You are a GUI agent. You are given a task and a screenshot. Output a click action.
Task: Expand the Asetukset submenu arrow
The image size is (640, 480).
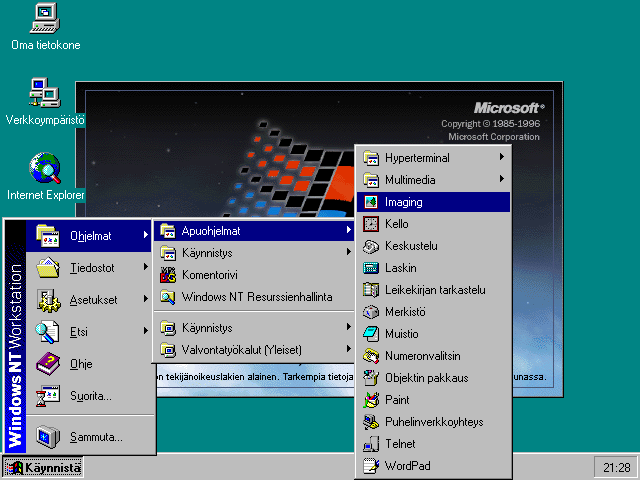(x=146, y=299)
